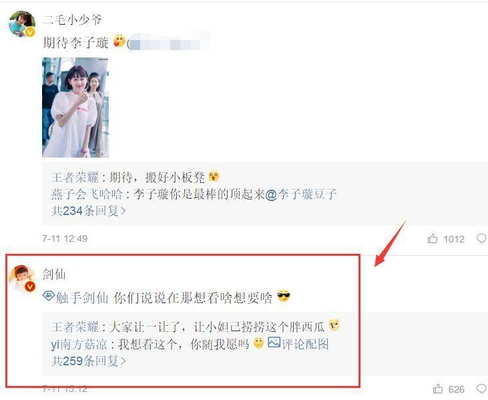
Task: Click the 7-11 12:49 timestamp
Action: tap(65, 238)
